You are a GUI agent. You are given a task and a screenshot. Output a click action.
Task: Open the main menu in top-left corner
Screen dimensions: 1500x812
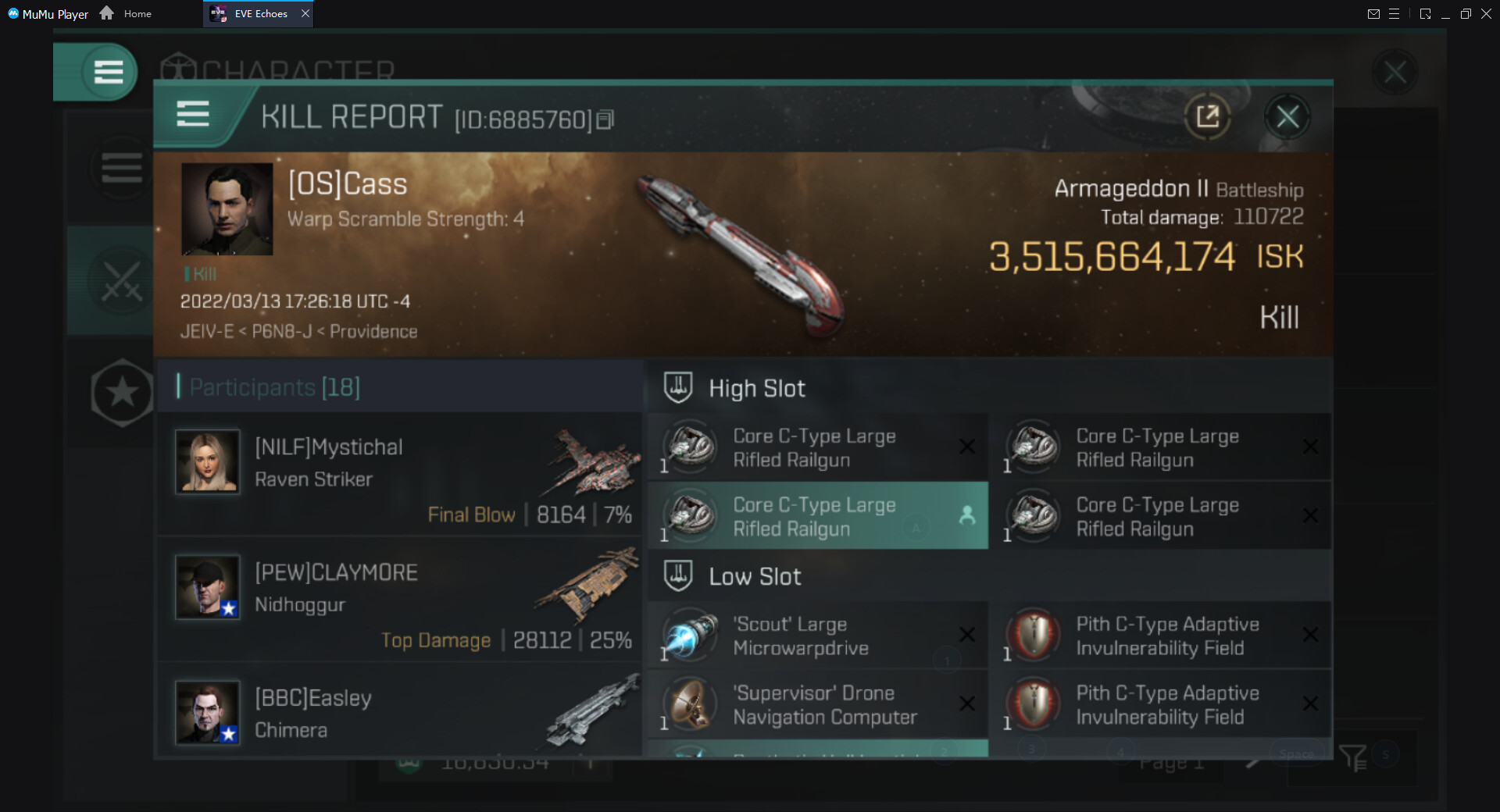click(x=109, y=72)
